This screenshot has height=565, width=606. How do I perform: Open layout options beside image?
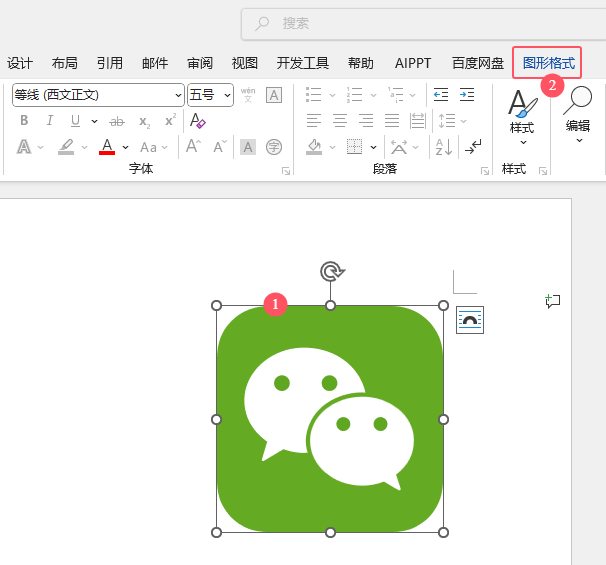click(470, 320)
